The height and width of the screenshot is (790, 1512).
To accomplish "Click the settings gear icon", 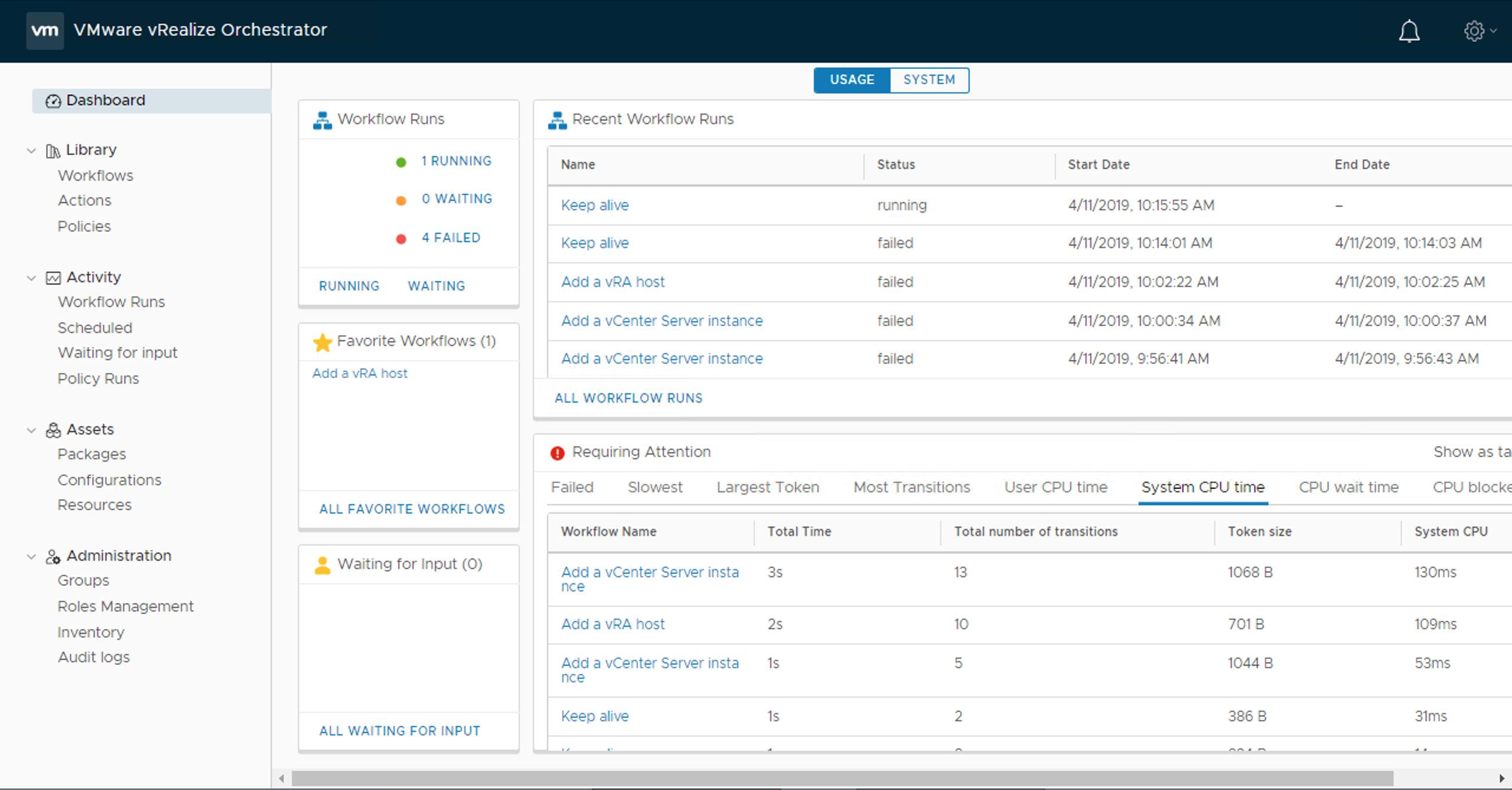I will 1474,32.
